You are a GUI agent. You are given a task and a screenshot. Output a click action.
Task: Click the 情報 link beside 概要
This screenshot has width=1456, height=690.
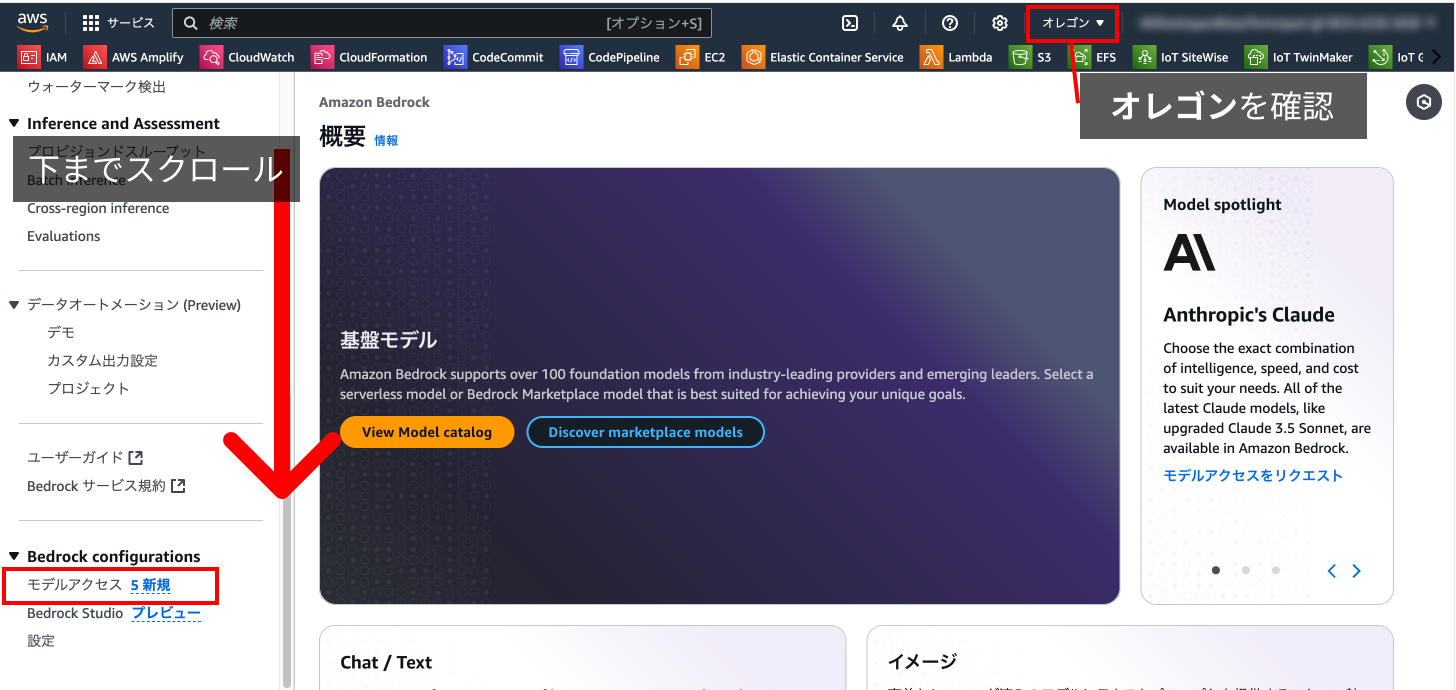tap(386, 141)
